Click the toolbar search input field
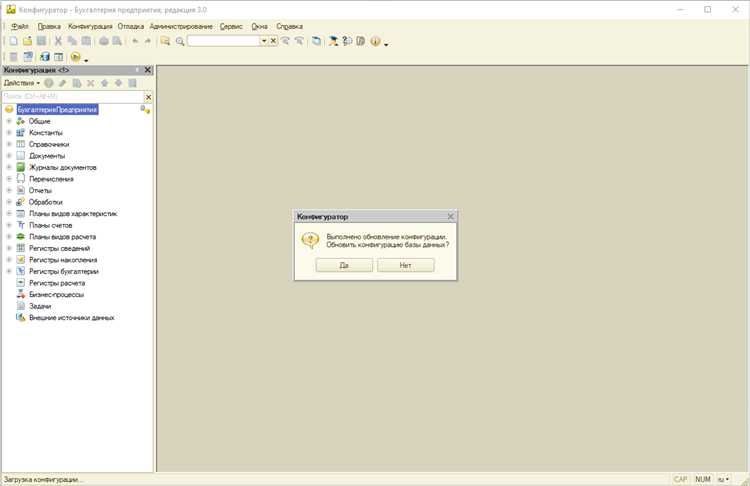Screen dimensions: 750x486 223,41
